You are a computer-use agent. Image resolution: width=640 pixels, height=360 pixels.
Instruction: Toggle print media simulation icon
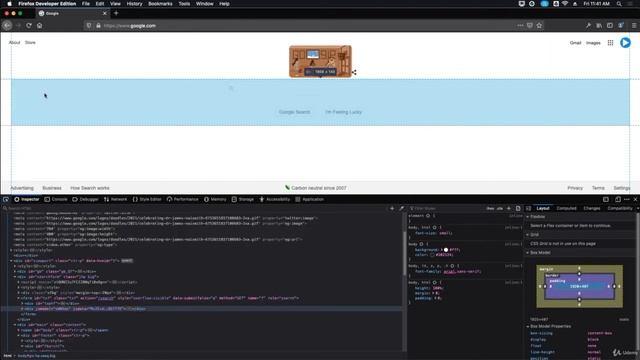pyautogui.click(x=518, y=209)
